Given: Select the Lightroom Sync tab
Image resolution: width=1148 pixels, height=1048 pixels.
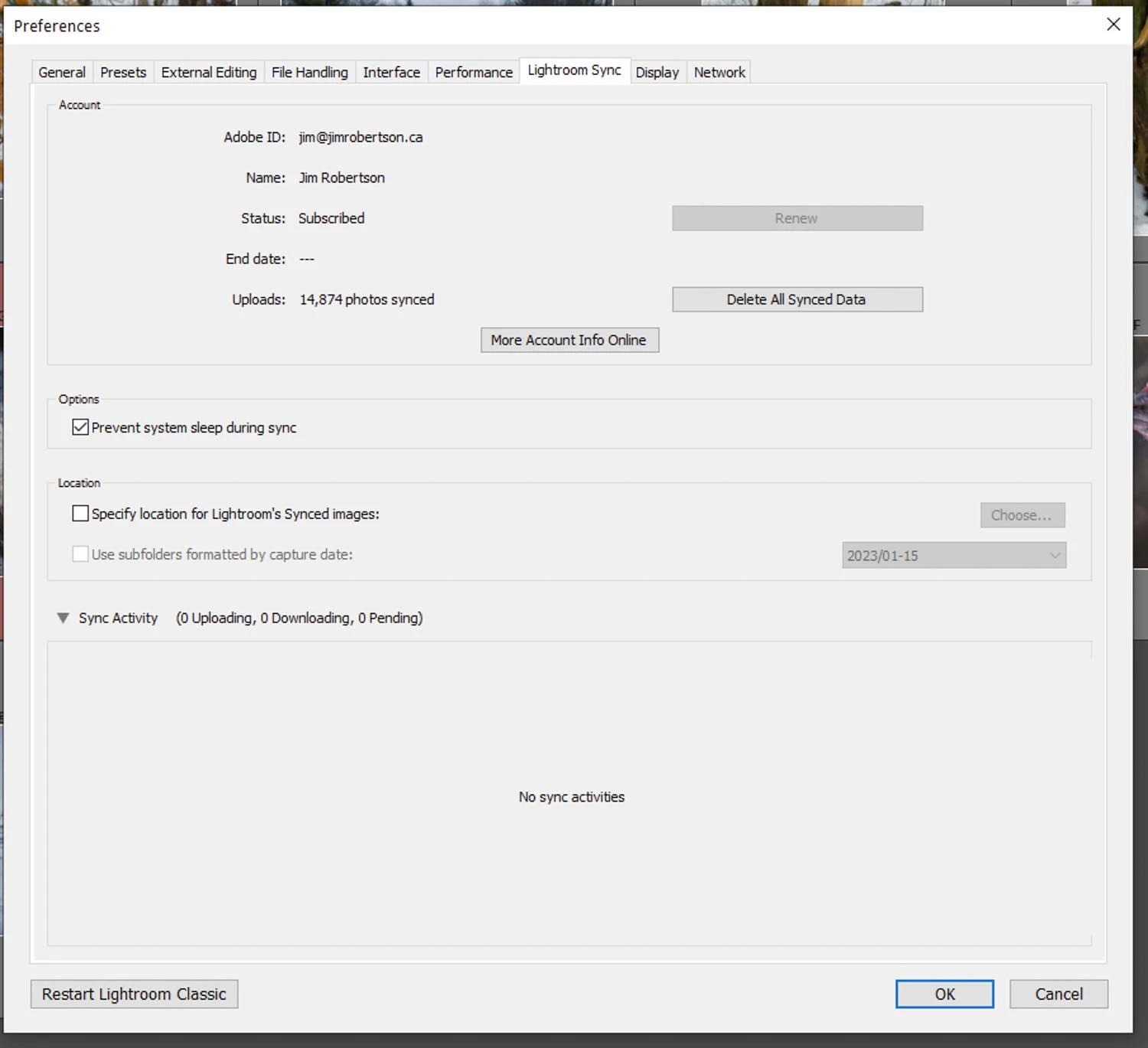Looking at the screenshot, I should click(575, 70).
